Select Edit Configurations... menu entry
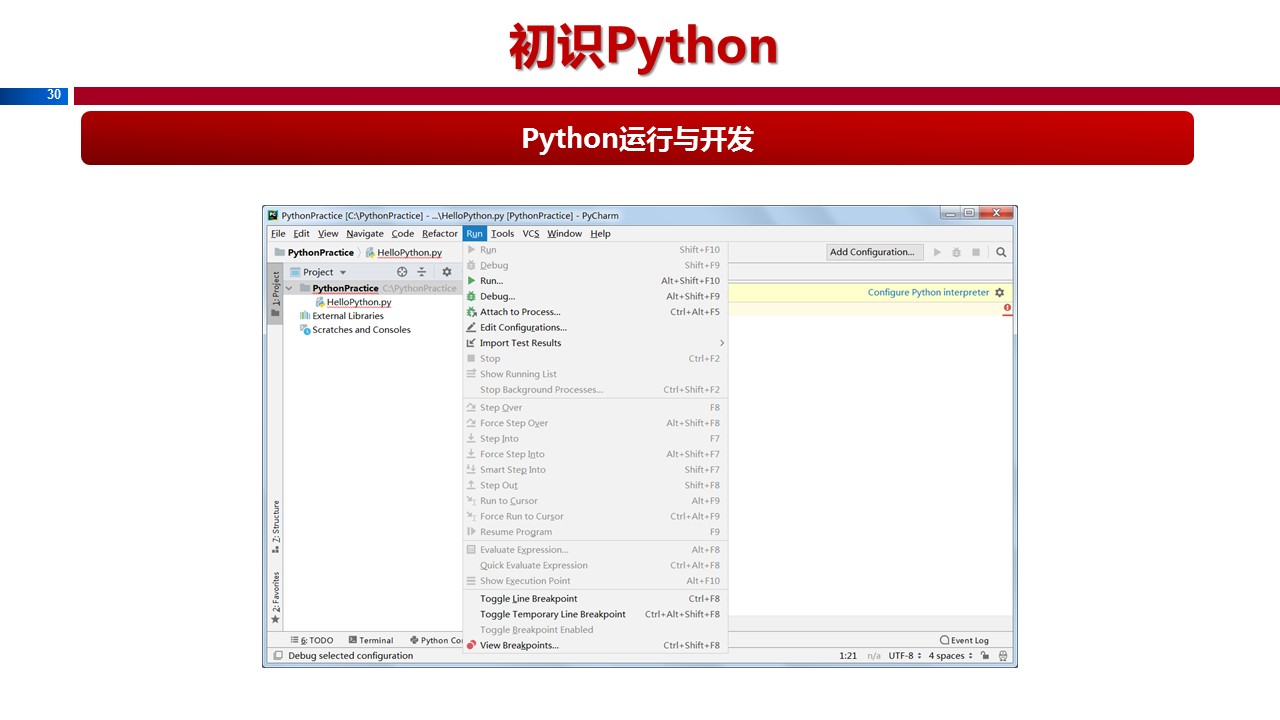Viewport: 1280px width, 720px height. pyautogui.click(x=595, y=327)
